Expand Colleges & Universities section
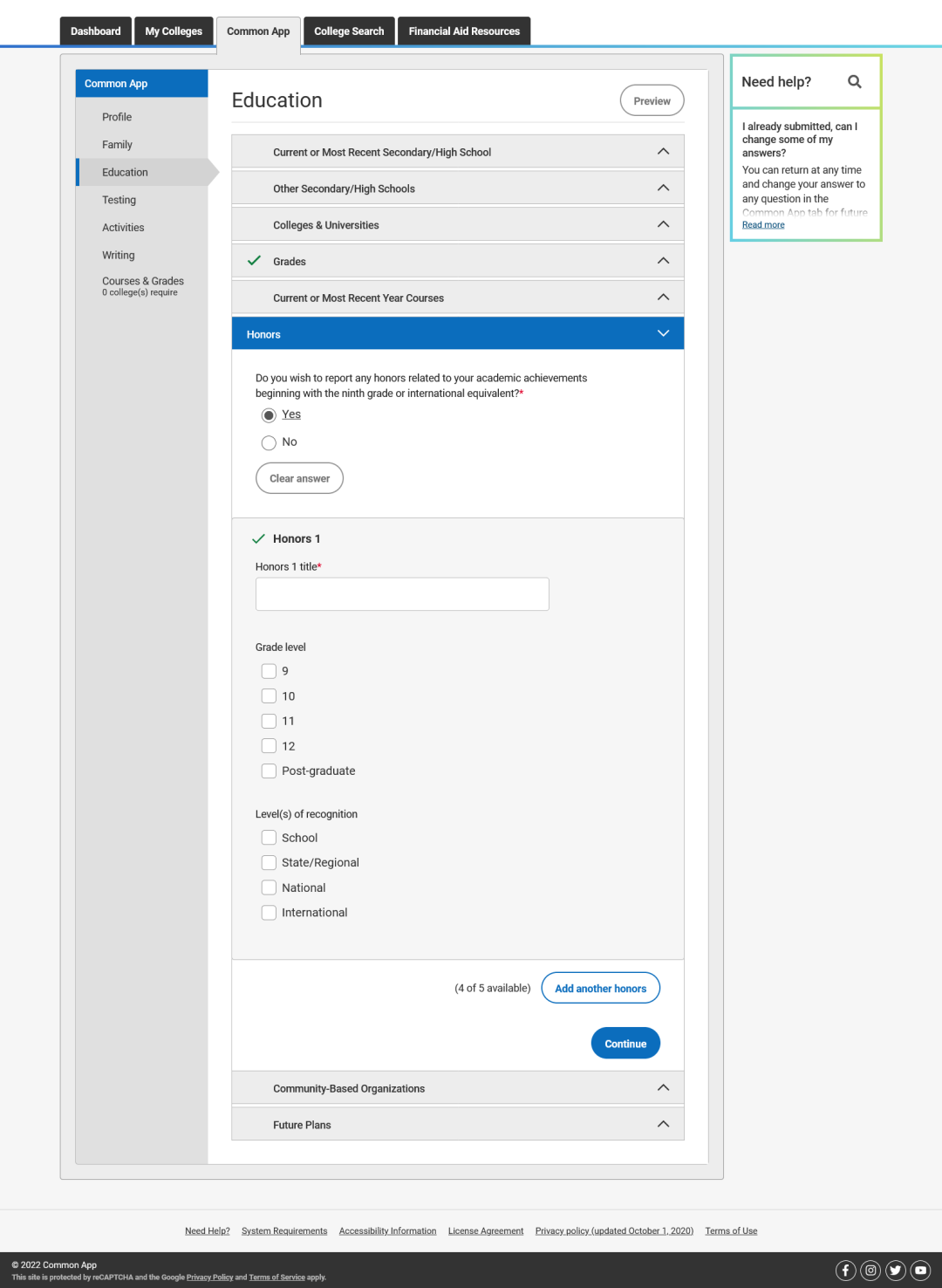The image size is (942, 1288). [x=458, y=225]
